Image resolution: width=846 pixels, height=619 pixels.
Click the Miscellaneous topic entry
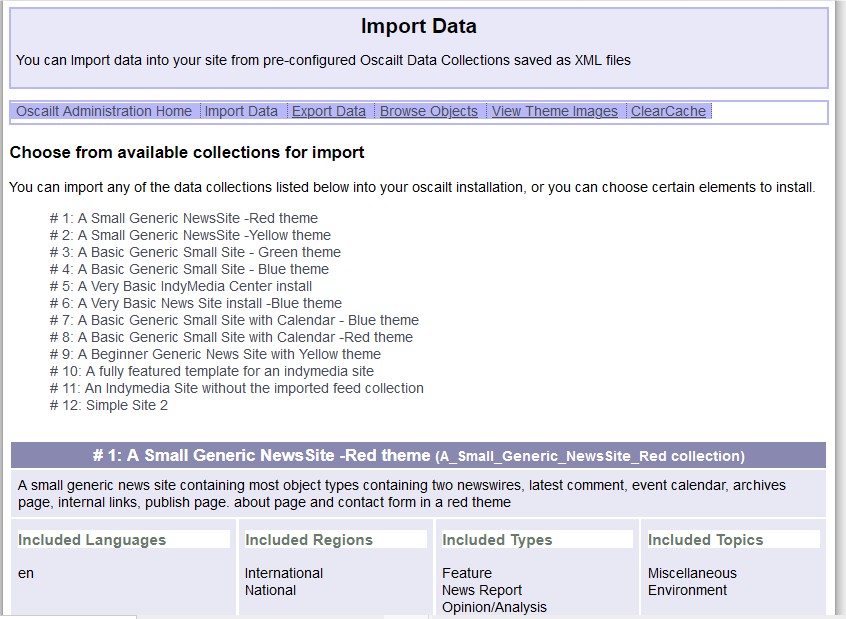(x=692, y=573)
